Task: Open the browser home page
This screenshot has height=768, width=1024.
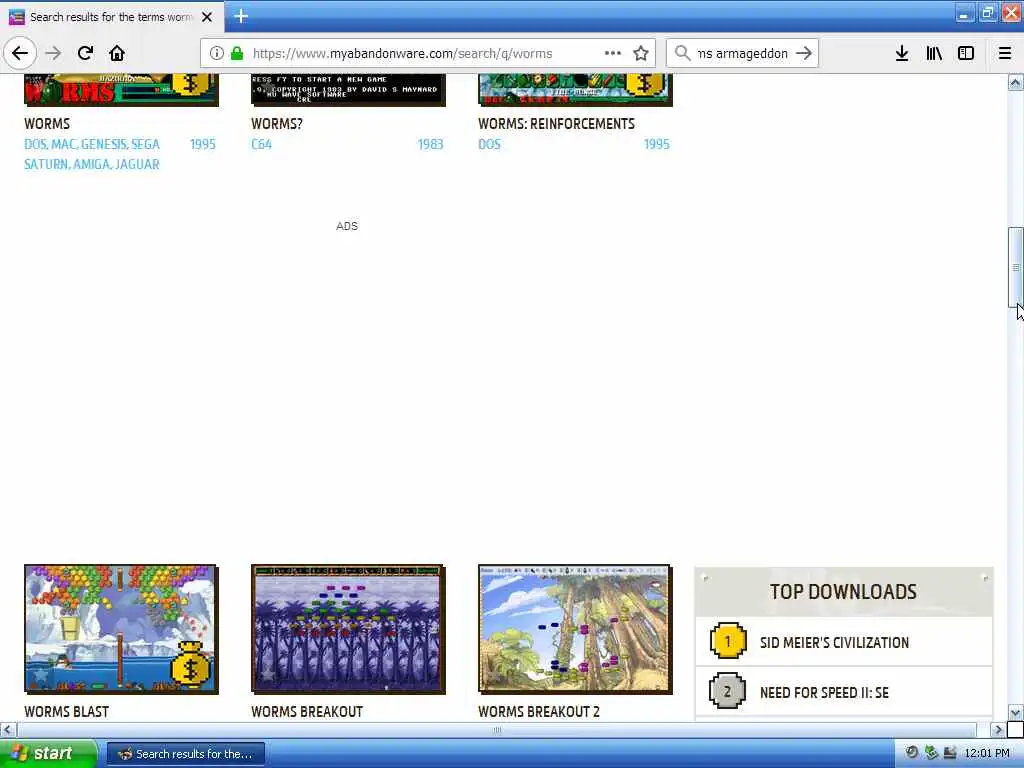Action: (x=117, y=53)
